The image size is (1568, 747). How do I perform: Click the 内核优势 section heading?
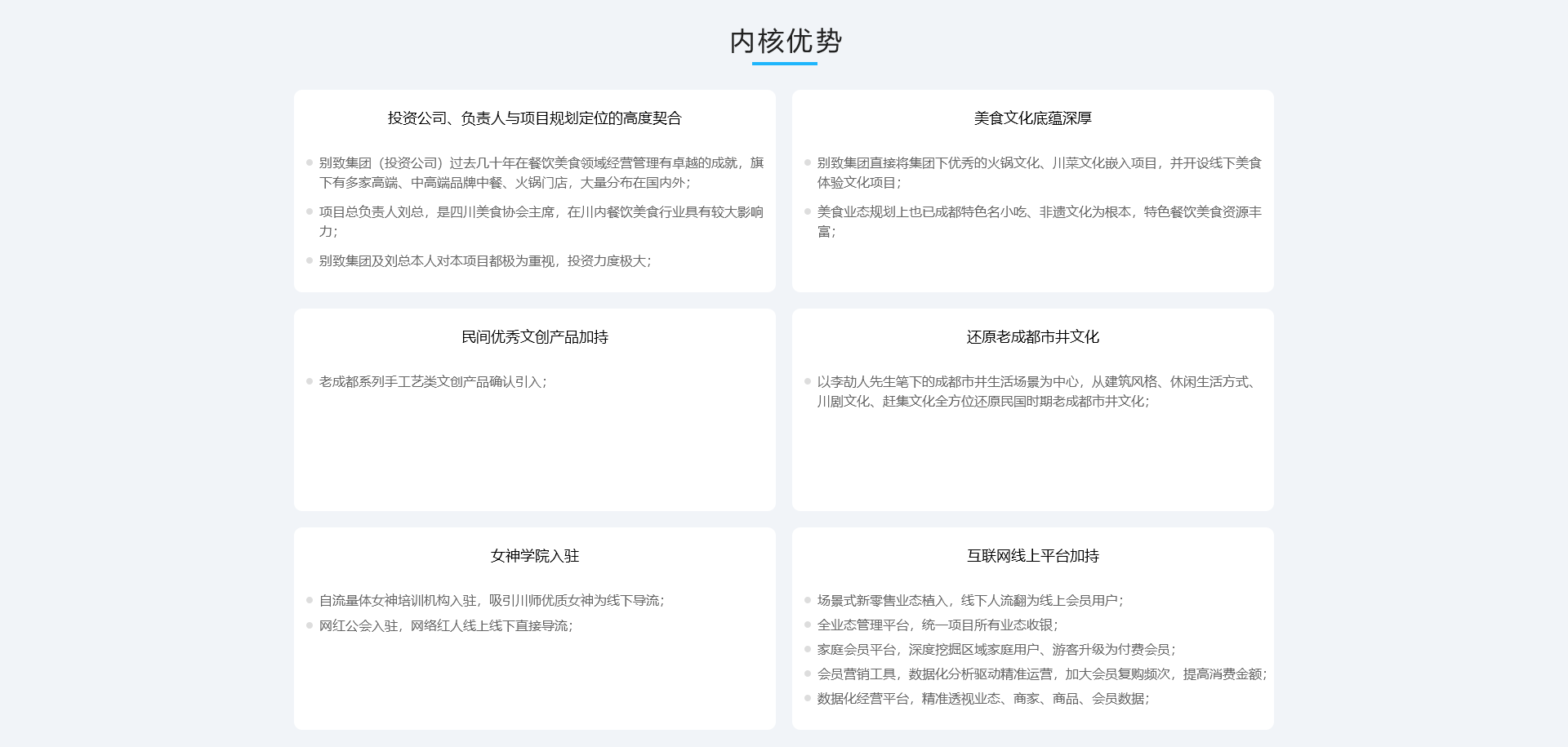pos(785,41)
